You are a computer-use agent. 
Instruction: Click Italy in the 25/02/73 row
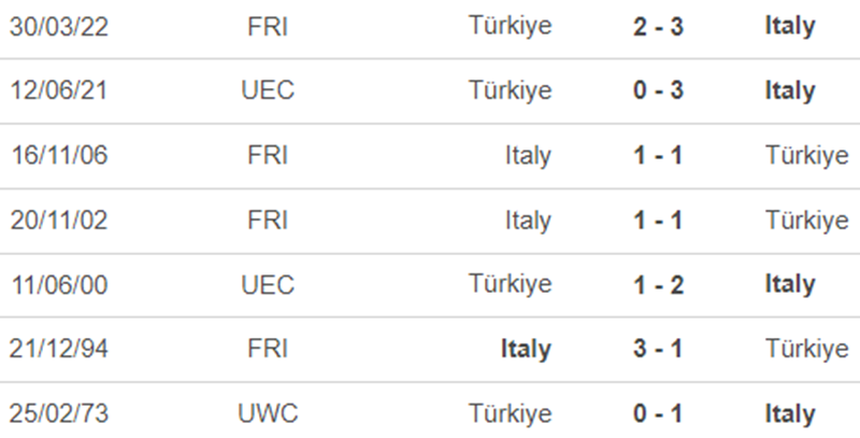790,413
